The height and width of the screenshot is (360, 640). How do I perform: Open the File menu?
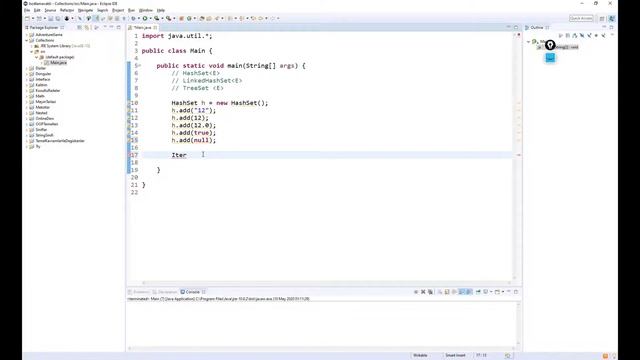pyautogui.click(x=27, y=10)
